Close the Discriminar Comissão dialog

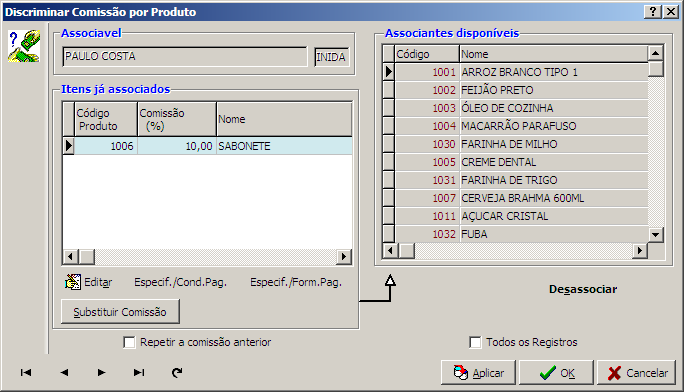click(670, 12)
